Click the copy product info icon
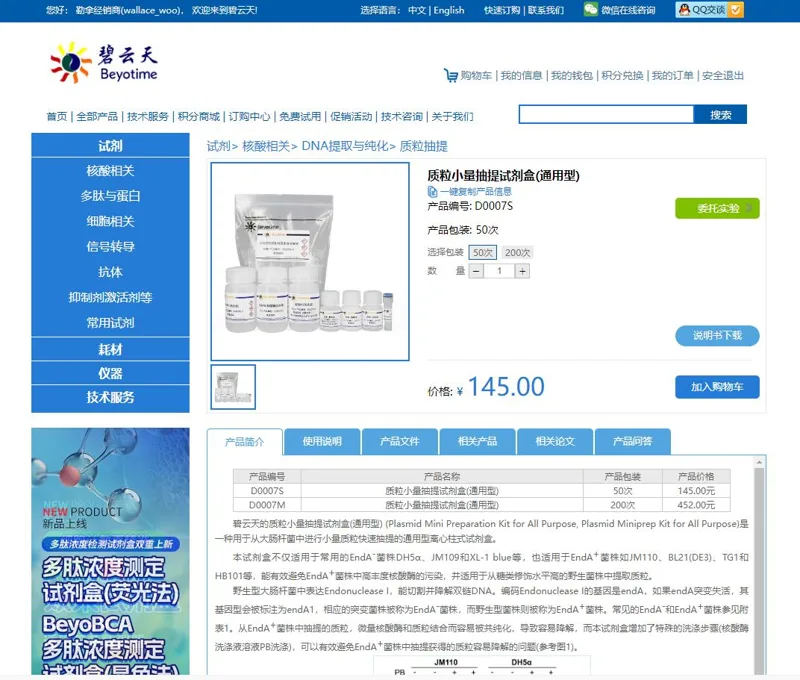800x680 pixels. pos(432,191)
